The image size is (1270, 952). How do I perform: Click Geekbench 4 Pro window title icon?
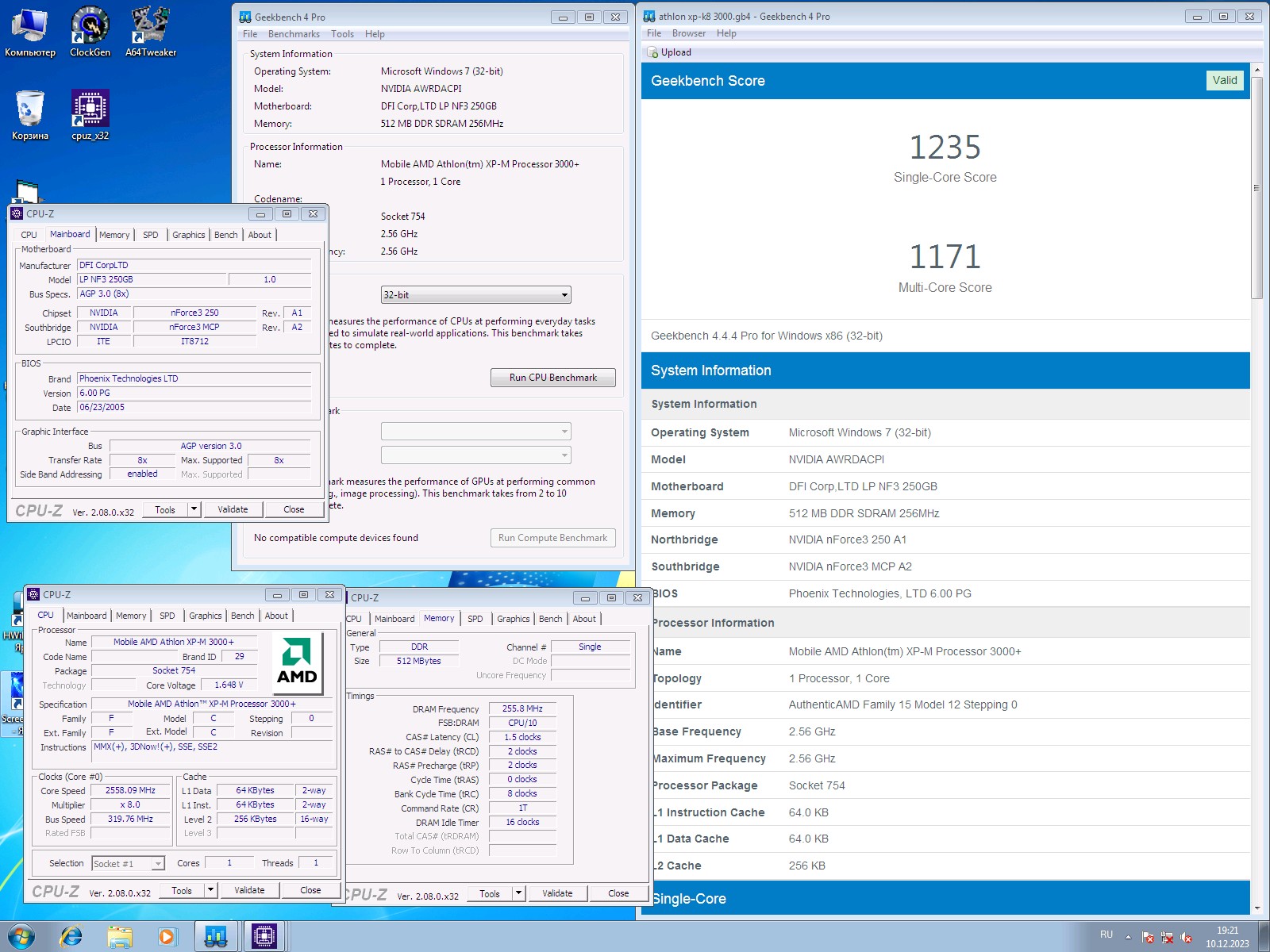tap(245, 17)
